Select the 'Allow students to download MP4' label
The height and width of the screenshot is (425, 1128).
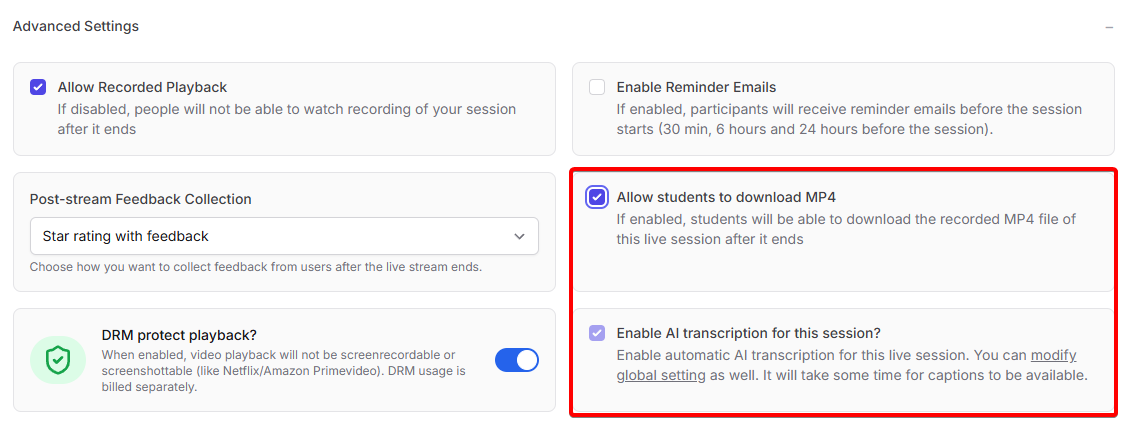pos(726,197)
